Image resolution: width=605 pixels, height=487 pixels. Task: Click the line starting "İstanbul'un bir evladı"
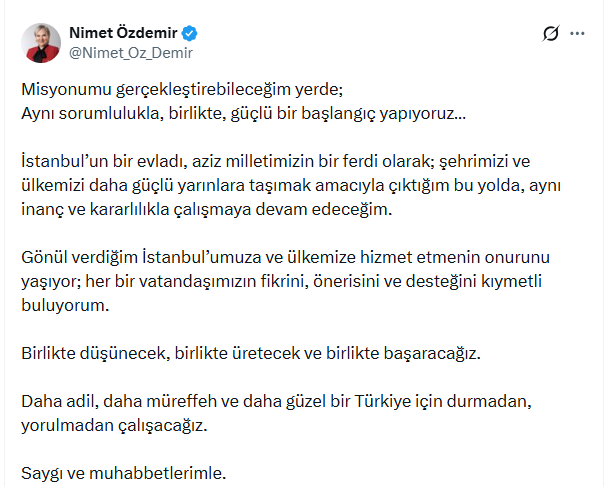coord(275,161)
